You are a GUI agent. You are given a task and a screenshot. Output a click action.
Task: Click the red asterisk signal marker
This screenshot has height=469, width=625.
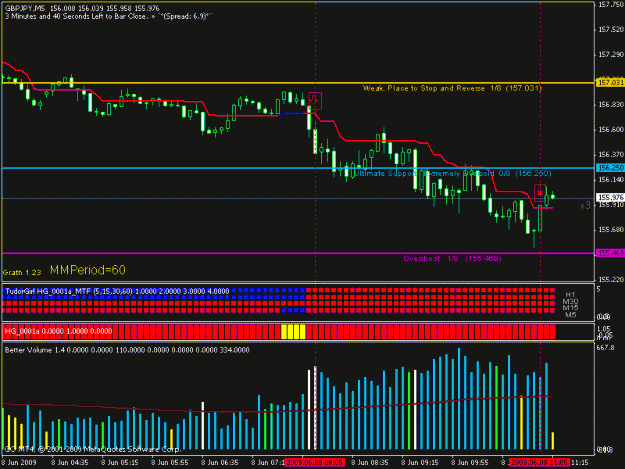click(x=540, y=194)
